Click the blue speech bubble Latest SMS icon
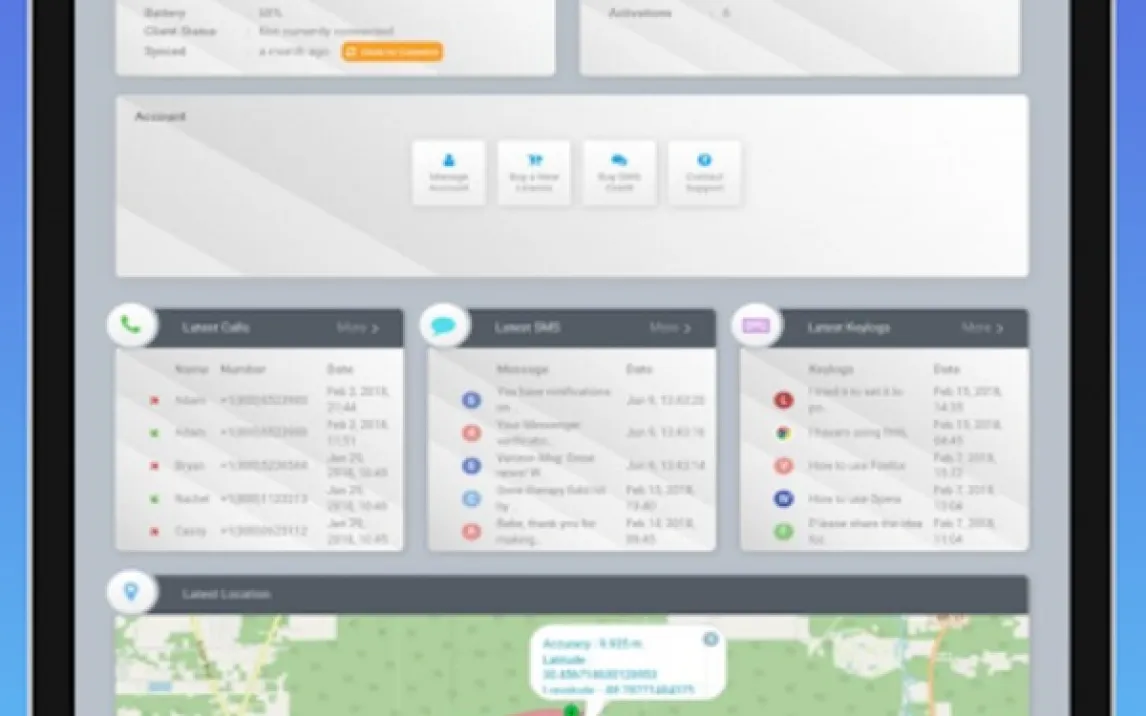Image resolution: width=1146 pixels, height=716 pixels. coord(444,325)
